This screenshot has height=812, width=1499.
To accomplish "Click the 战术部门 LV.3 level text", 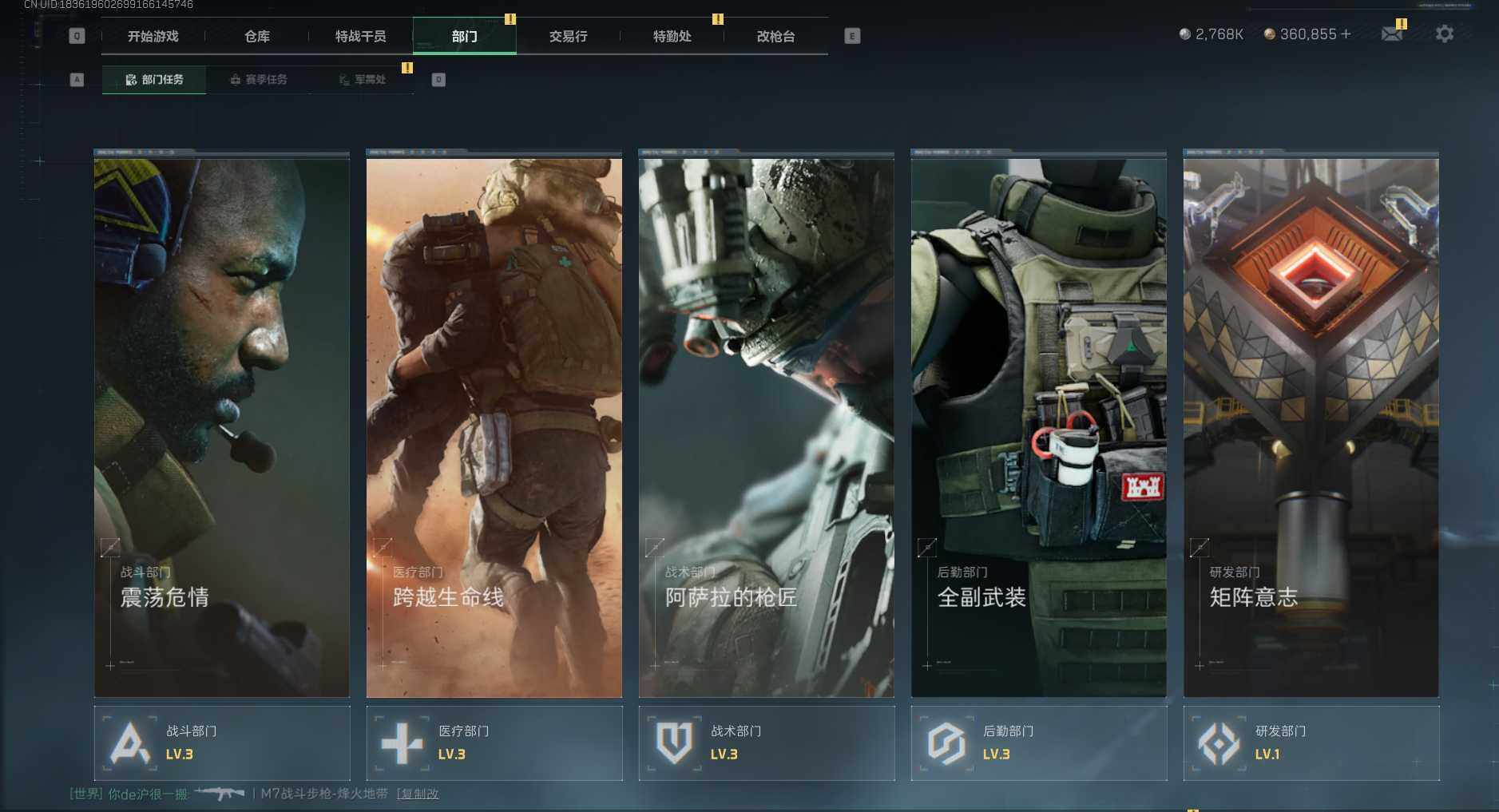I will [724, 755].
